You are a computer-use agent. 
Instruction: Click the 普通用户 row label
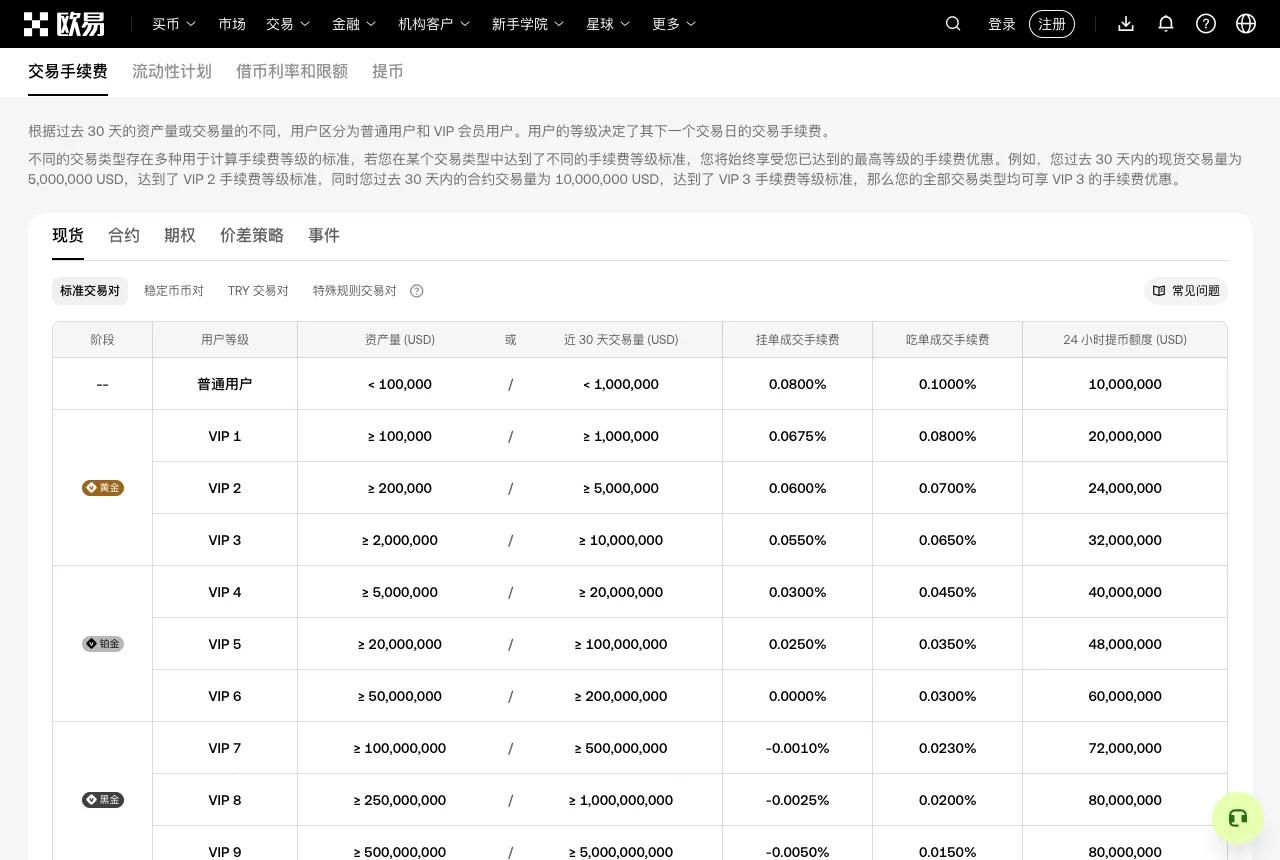click(x=225, y=384)
